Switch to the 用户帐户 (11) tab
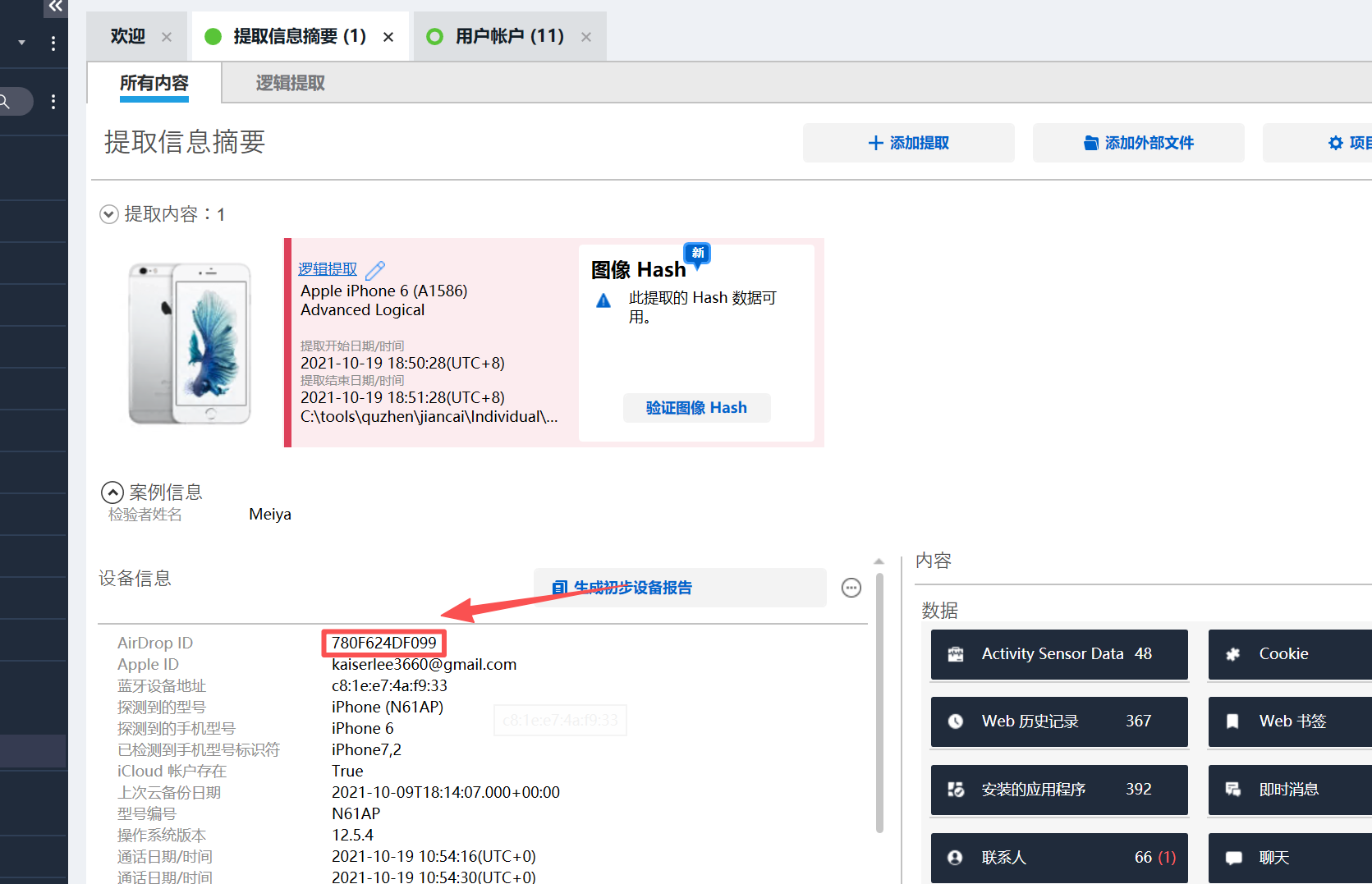 (x=509, y=36)
